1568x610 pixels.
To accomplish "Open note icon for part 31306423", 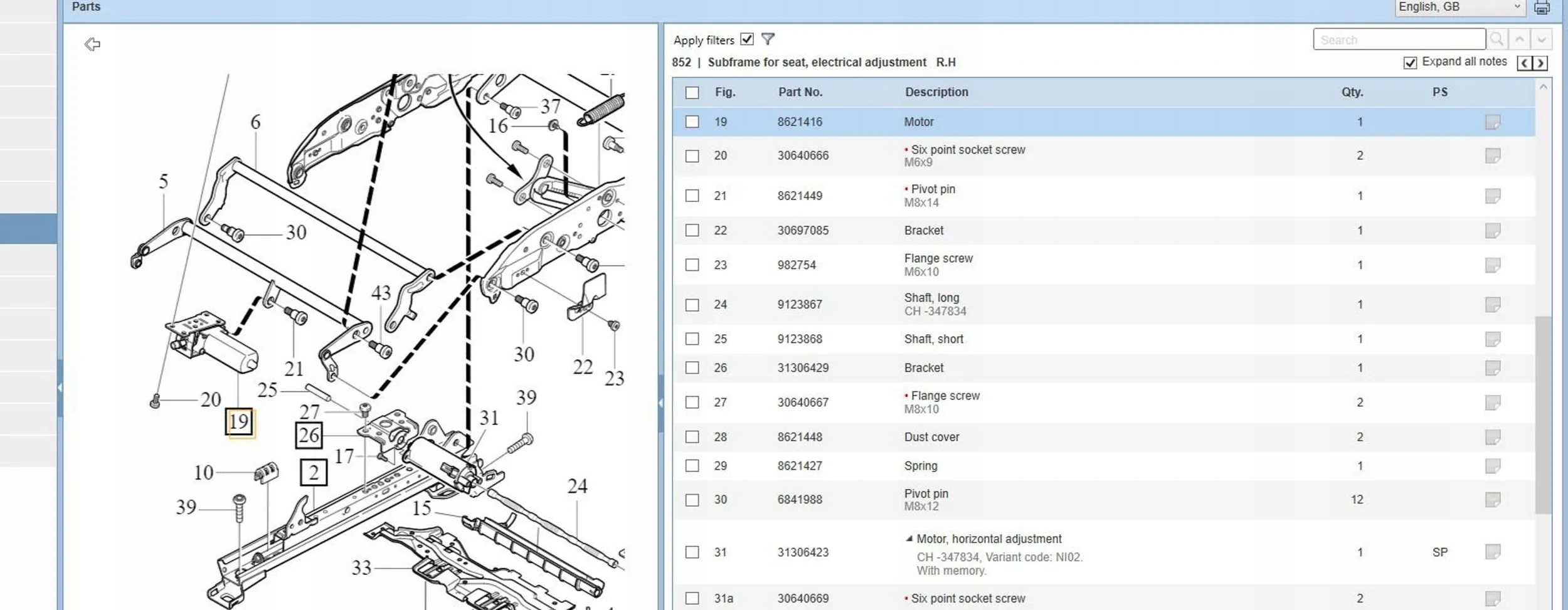I will tap(1492, 552).
